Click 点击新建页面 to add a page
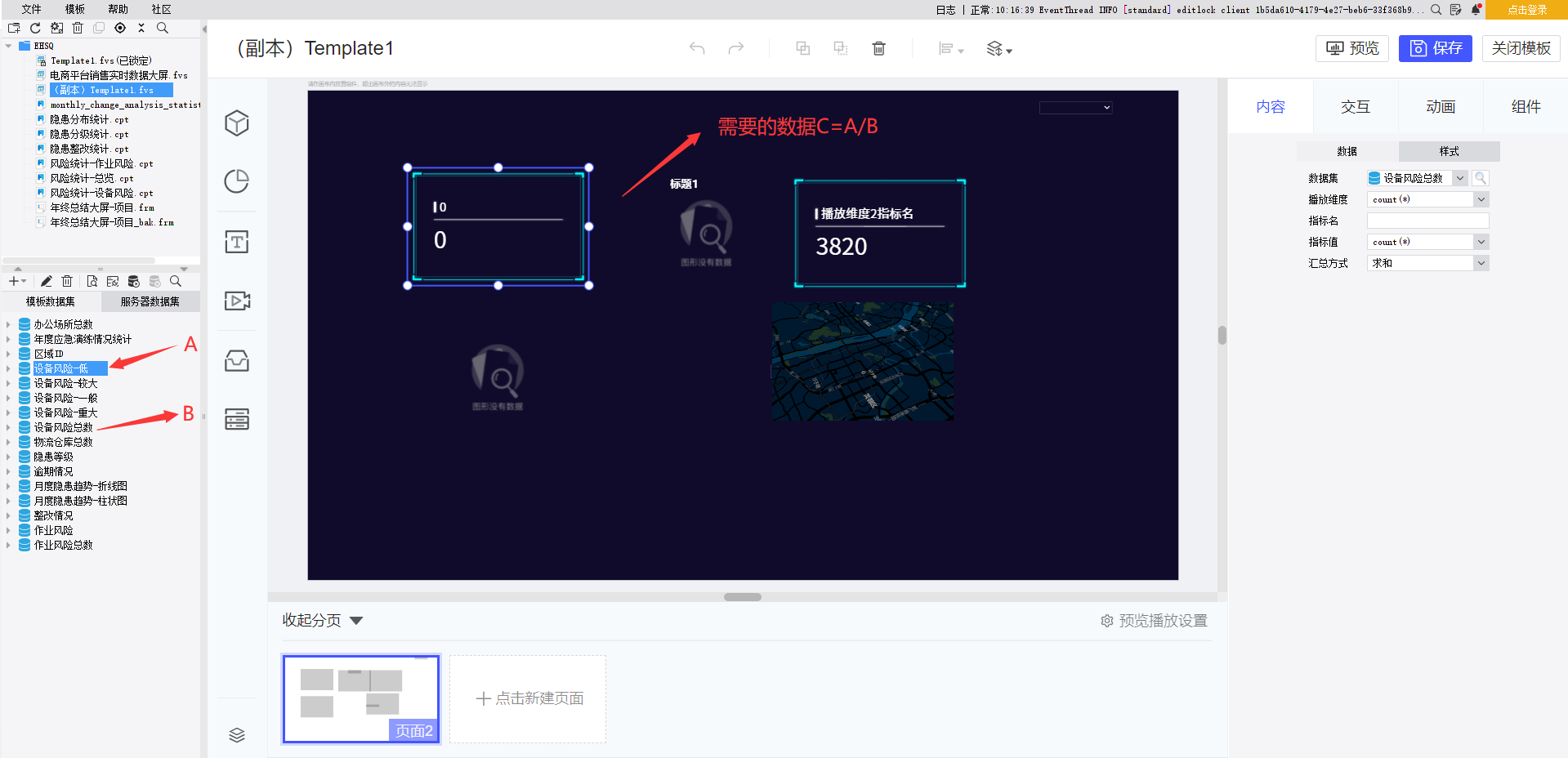This screenshot has height=758, width=1568. 528,699
